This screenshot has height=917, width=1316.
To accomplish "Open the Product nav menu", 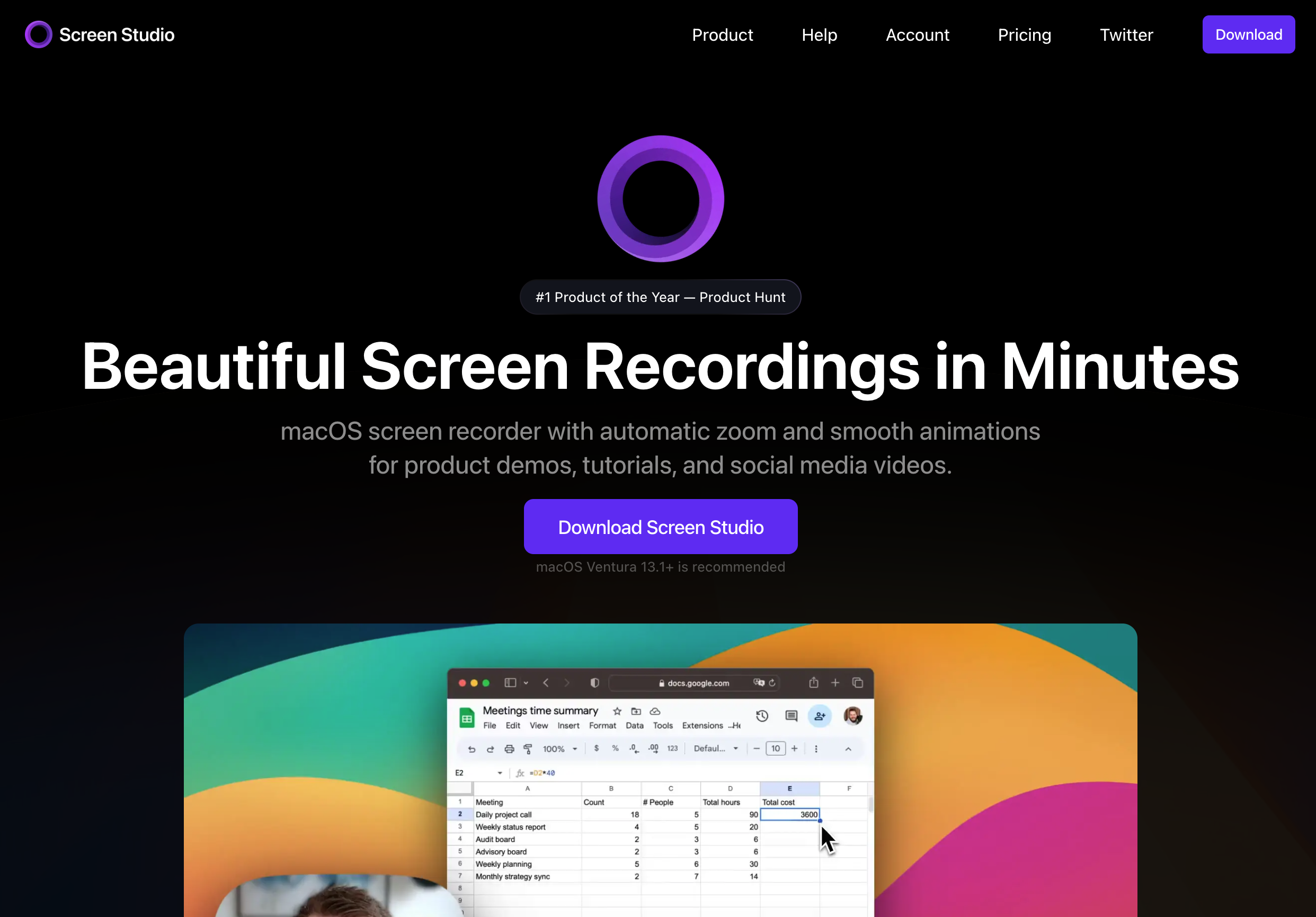I will (722, 35).
